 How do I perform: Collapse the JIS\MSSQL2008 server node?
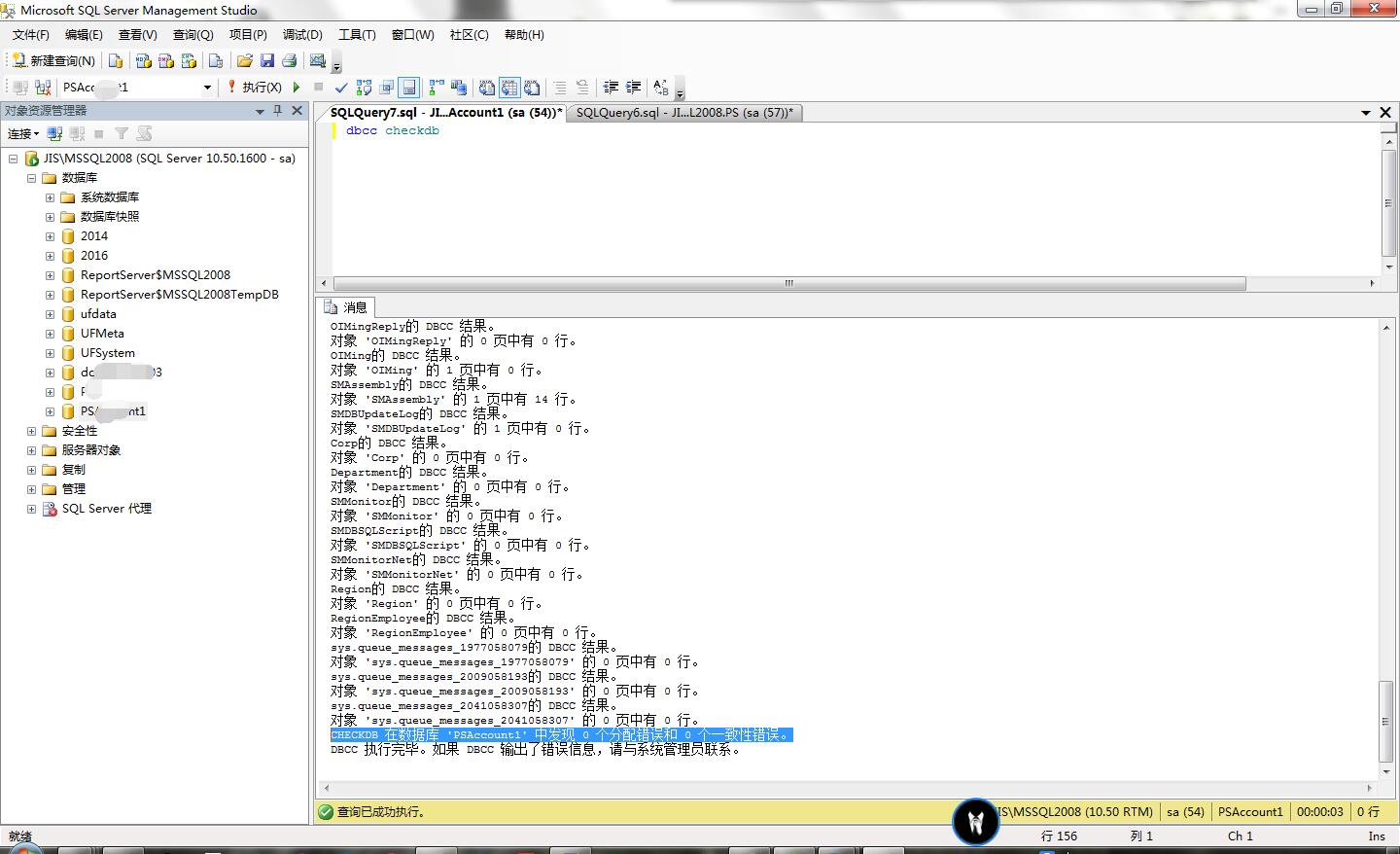14,159
